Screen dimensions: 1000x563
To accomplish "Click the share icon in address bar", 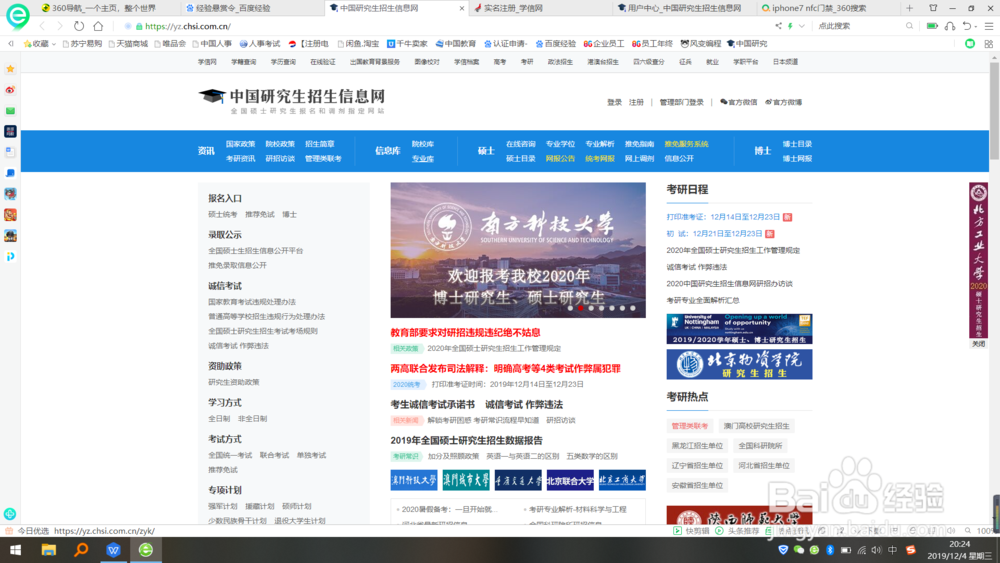I will (x=778, y=26).
